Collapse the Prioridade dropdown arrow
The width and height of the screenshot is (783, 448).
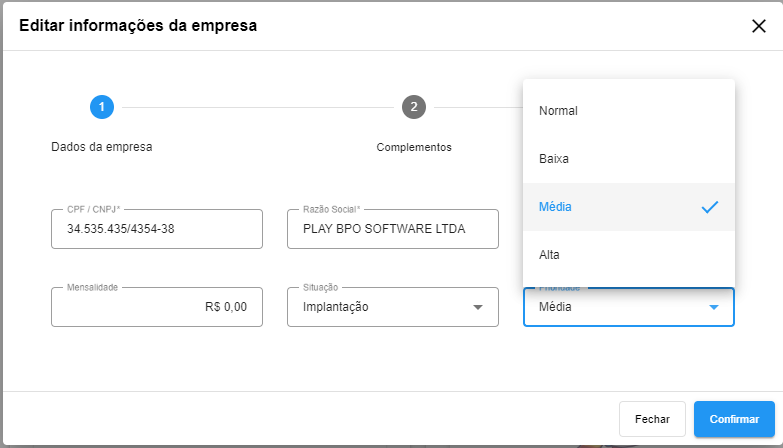(x=714, y=307)
